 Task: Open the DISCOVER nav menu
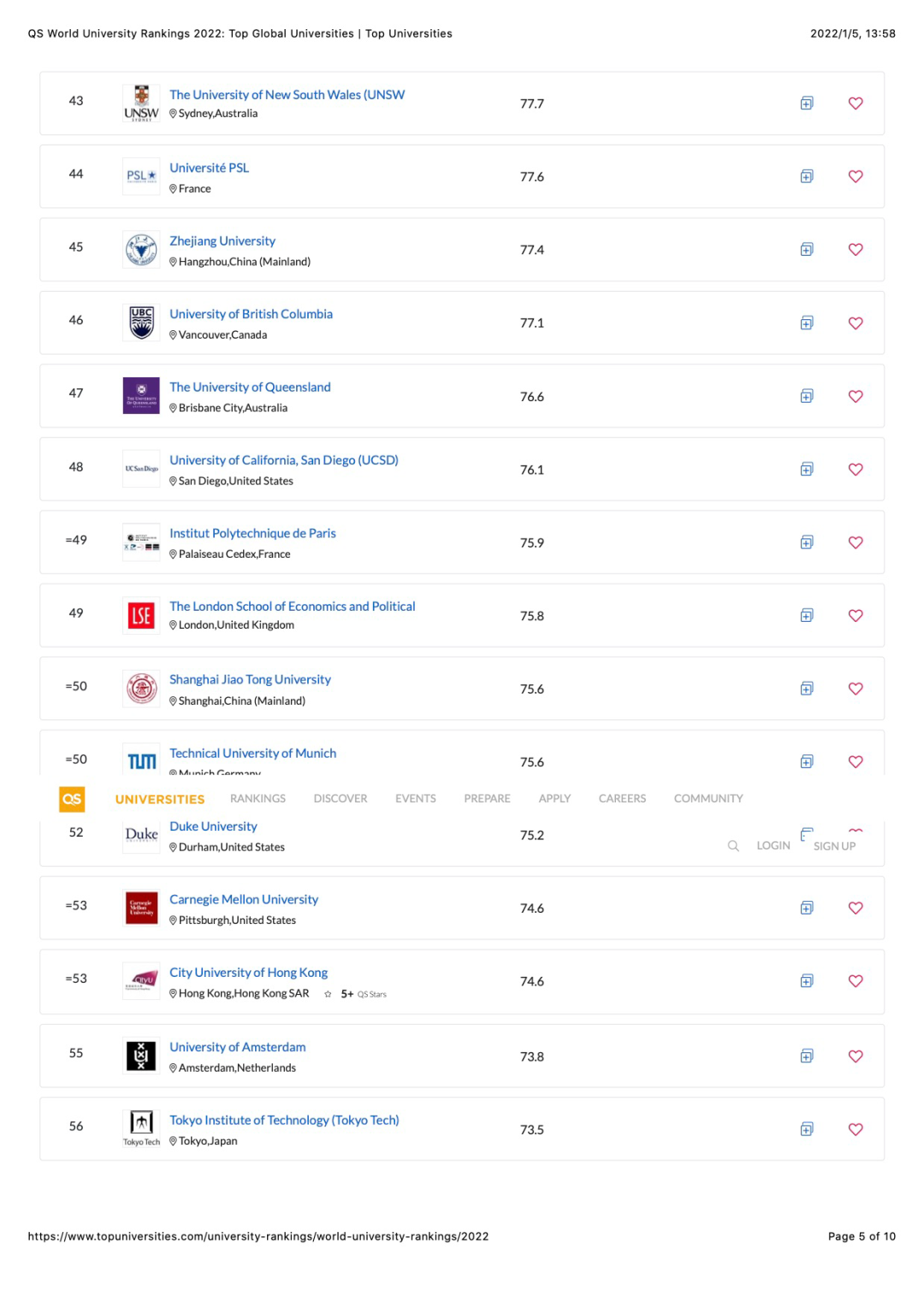click(341, 798)
